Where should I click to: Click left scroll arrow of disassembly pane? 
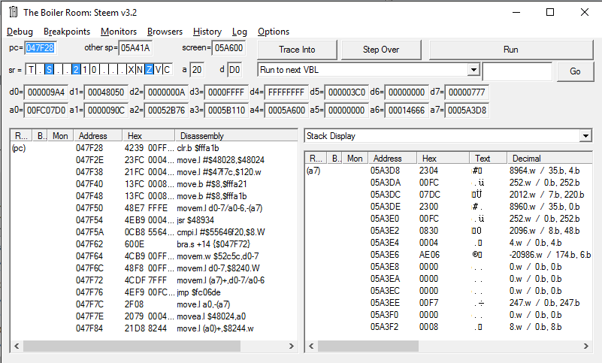pos(17,346)
